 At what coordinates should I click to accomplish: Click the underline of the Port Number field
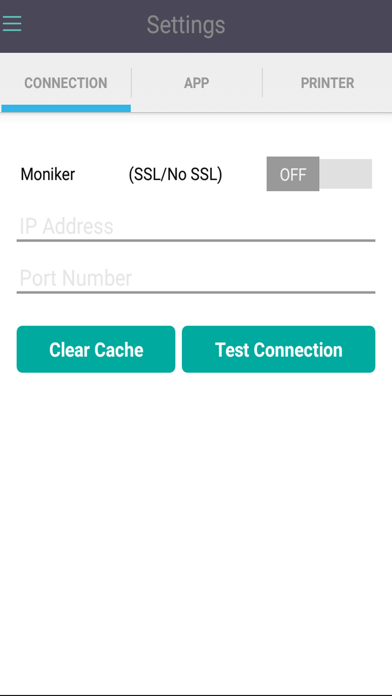click(196, 293)
